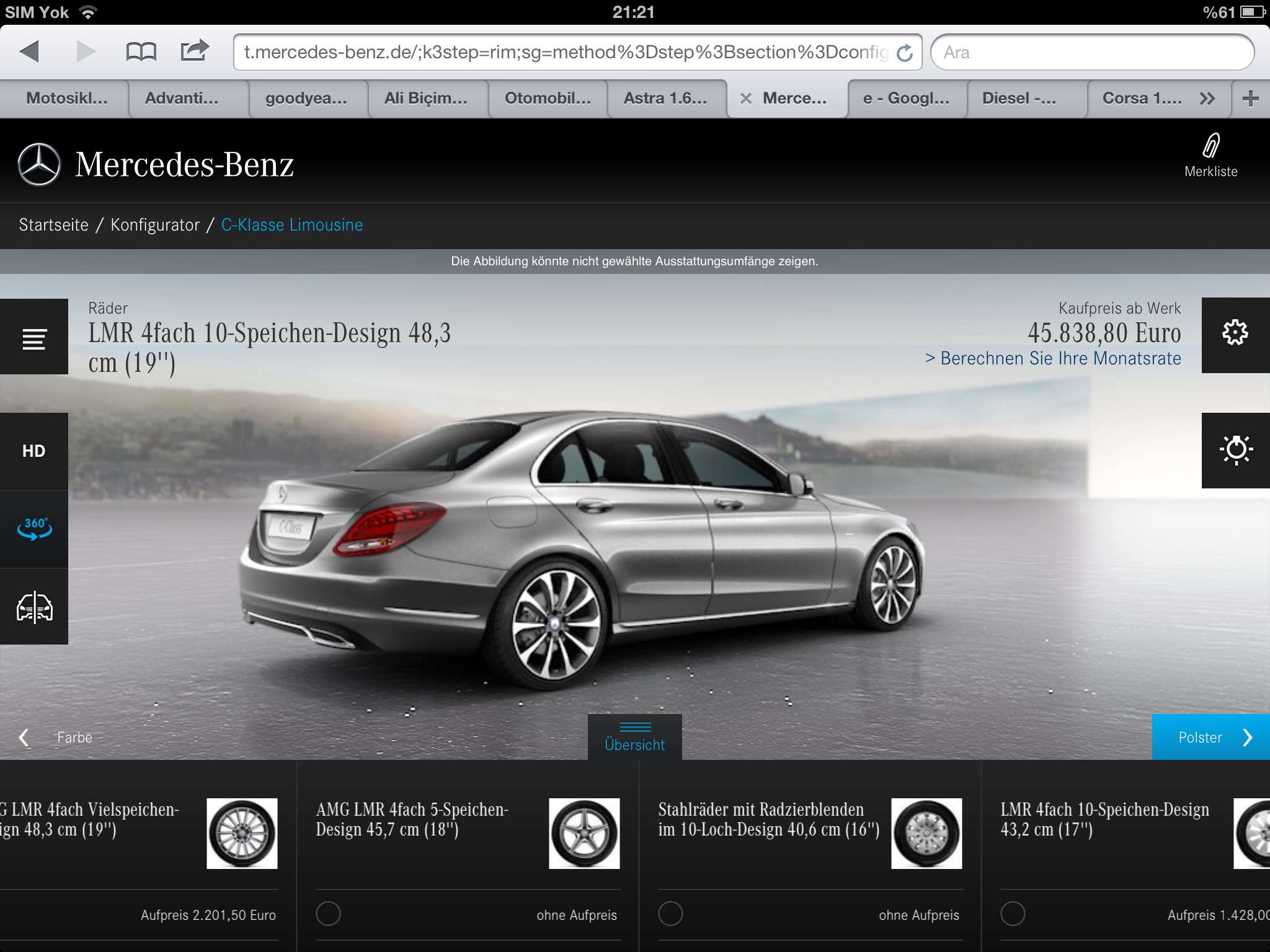Switch to Corsa 1.... tab
This screenshot has height=952, width=1270.
click(1142, 99)
